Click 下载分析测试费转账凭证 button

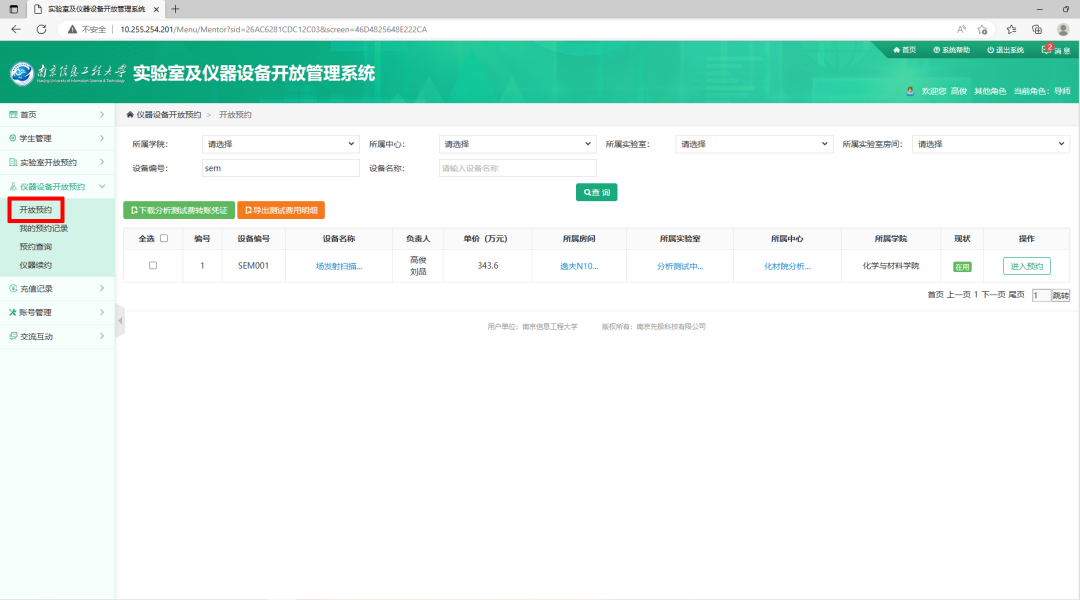179,210
